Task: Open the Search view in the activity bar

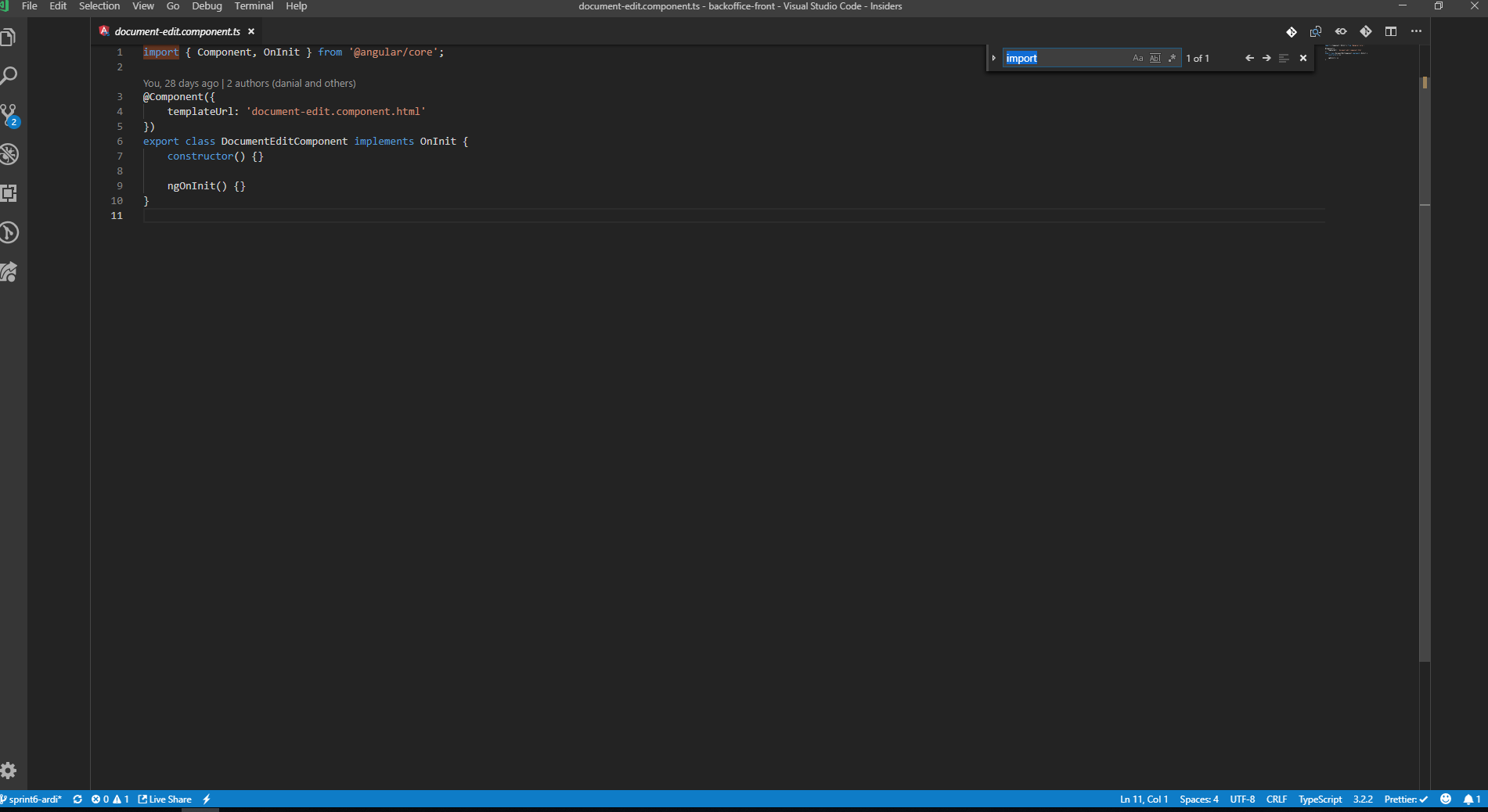Action: pyautogui.click(x=9, y=75)
